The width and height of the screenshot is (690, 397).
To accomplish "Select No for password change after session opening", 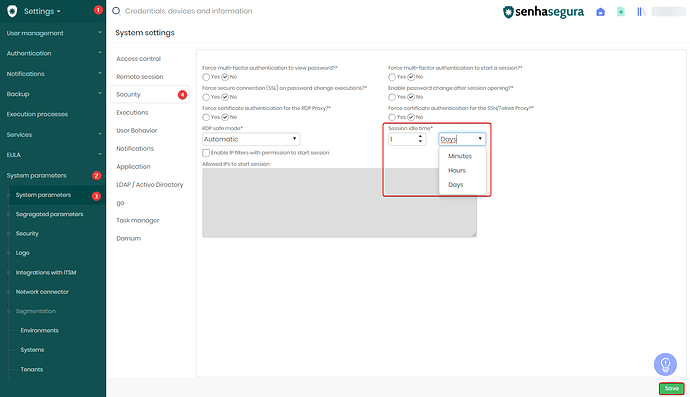I will pos(411,97).
